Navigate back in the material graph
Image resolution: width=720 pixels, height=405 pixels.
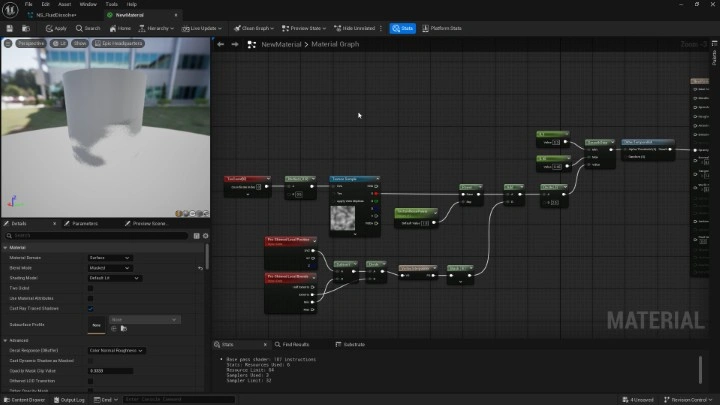(222, 44)
